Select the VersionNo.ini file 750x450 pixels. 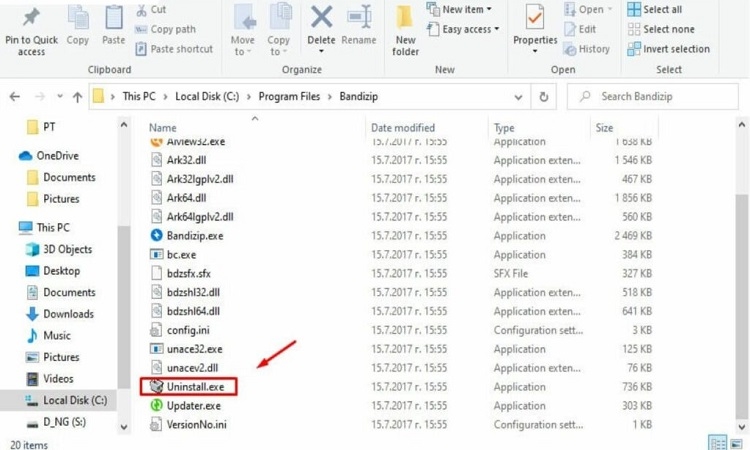[x=188, y=424]
